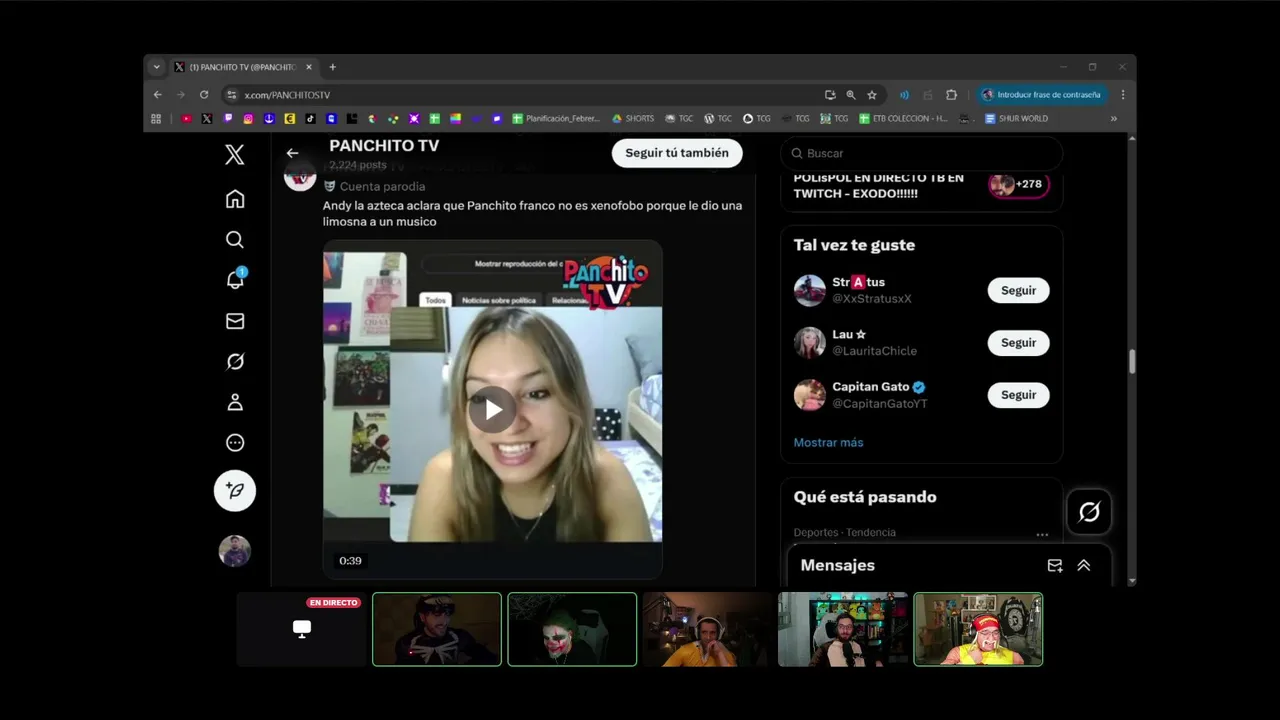Show more bookmarks with the chevron

(1113, 118)
